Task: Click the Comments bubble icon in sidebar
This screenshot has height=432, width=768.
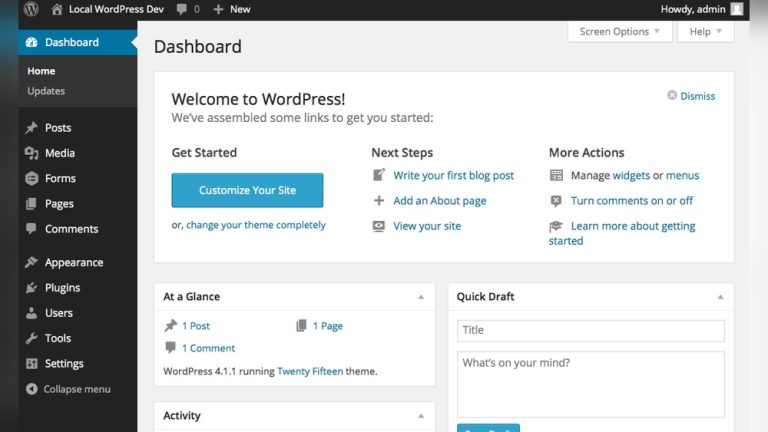Action: pos(31,229)
